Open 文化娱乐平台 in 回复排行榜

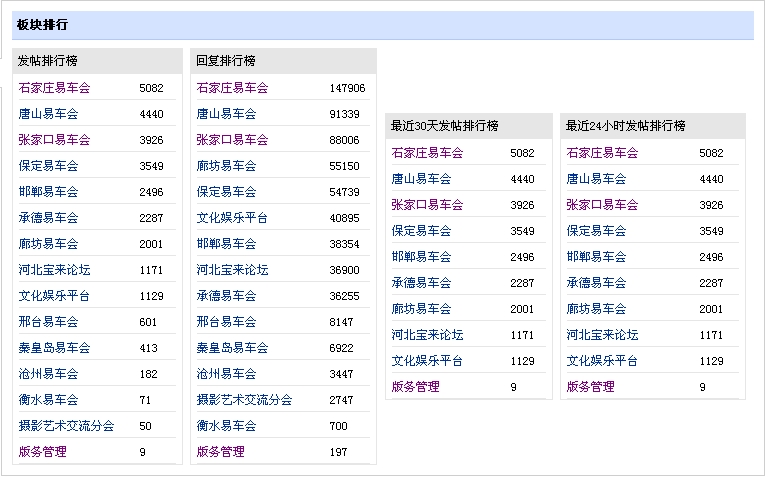tap(233, 218)
